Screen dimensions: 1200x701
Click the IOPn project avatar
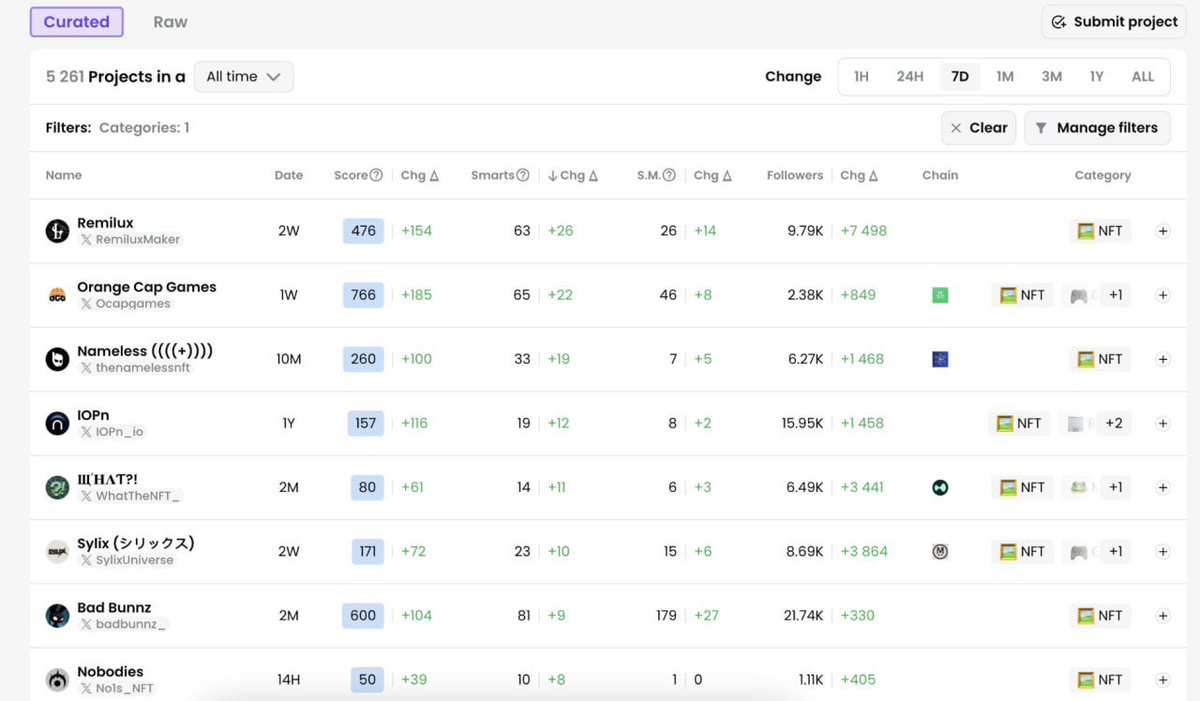click(58, 423)
